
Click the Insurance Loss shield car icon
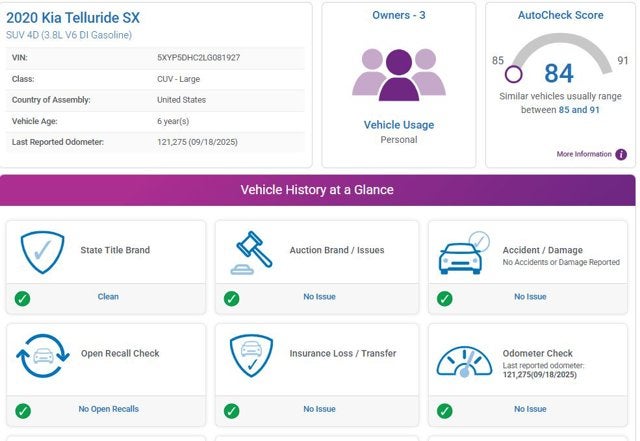[x=251, y=355]
